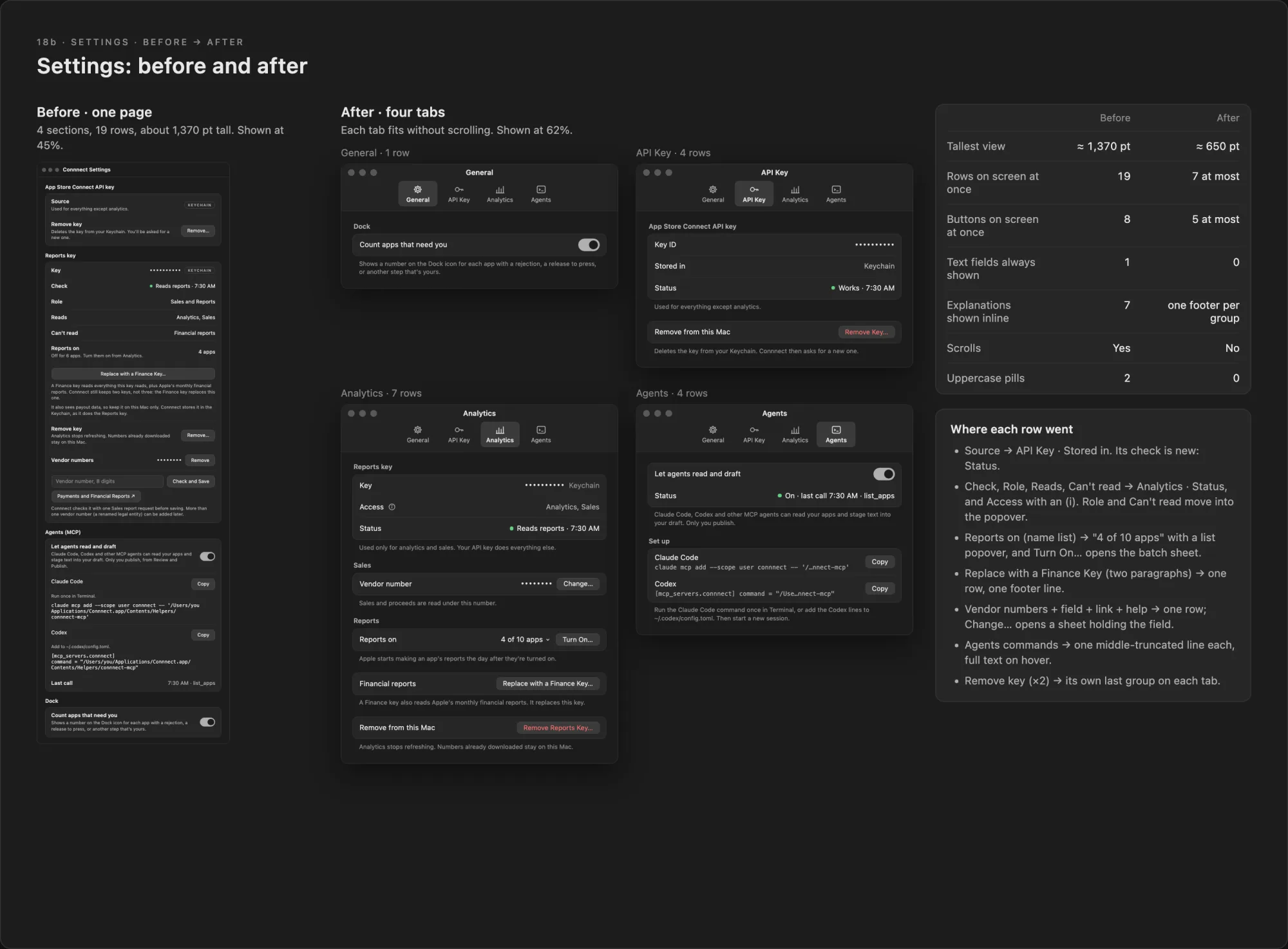The height and width of the screenshot is (949, 1288).
Task: Open the Payments and Financial Reports link
Action: click(96, 496)
